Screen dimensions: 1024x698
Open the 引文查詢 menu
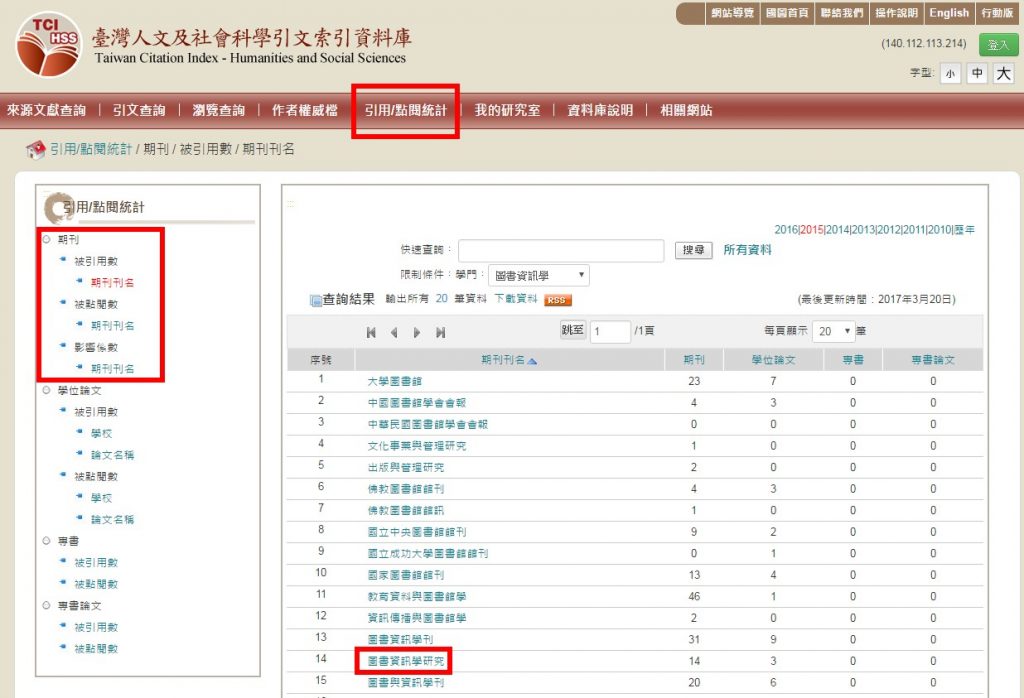139,110
